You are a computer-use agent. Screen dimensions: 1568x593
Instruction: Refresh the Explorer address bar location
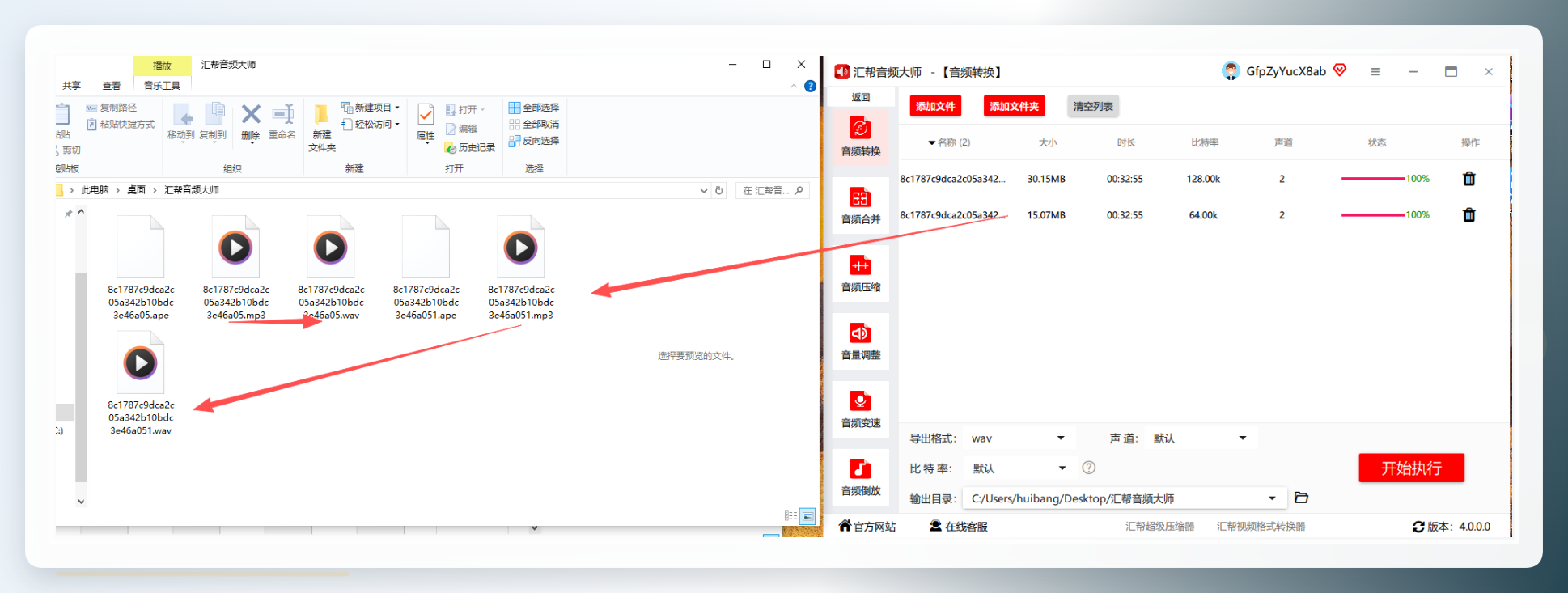click(719, 191)
